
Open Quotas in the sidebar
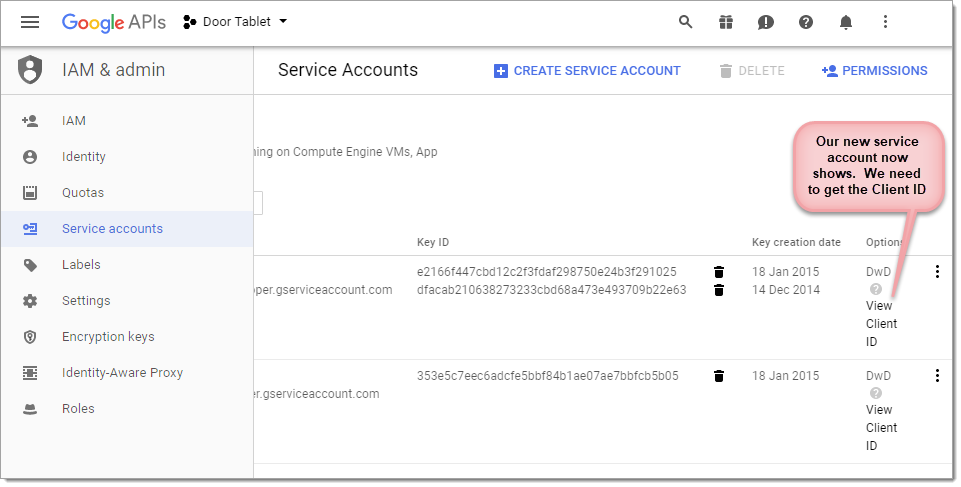[127, 192]
